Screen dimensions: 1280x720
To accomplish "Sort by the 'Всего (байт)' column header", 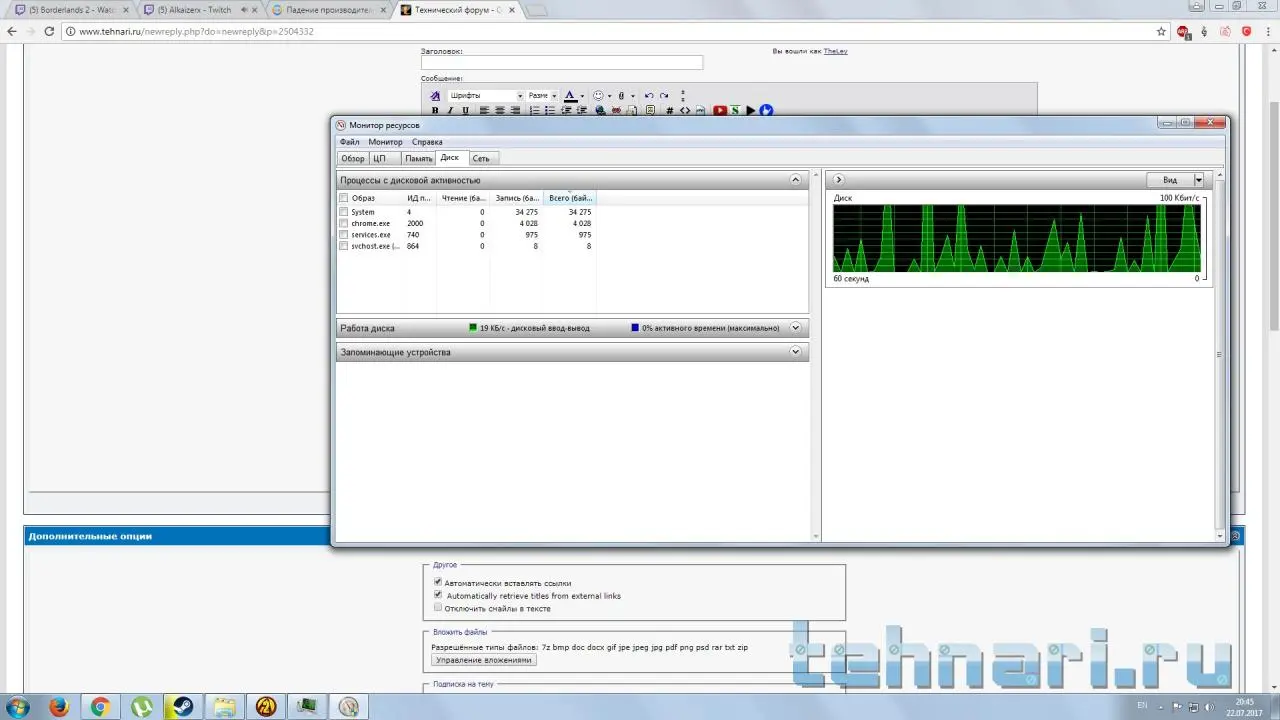I will click(x=570, y=198).
